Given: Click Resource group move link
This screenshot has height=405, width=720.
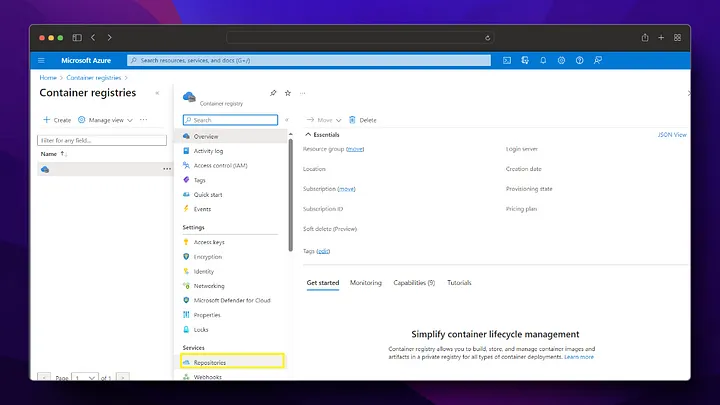Looking at the screenshot, I should coord(355,149).
